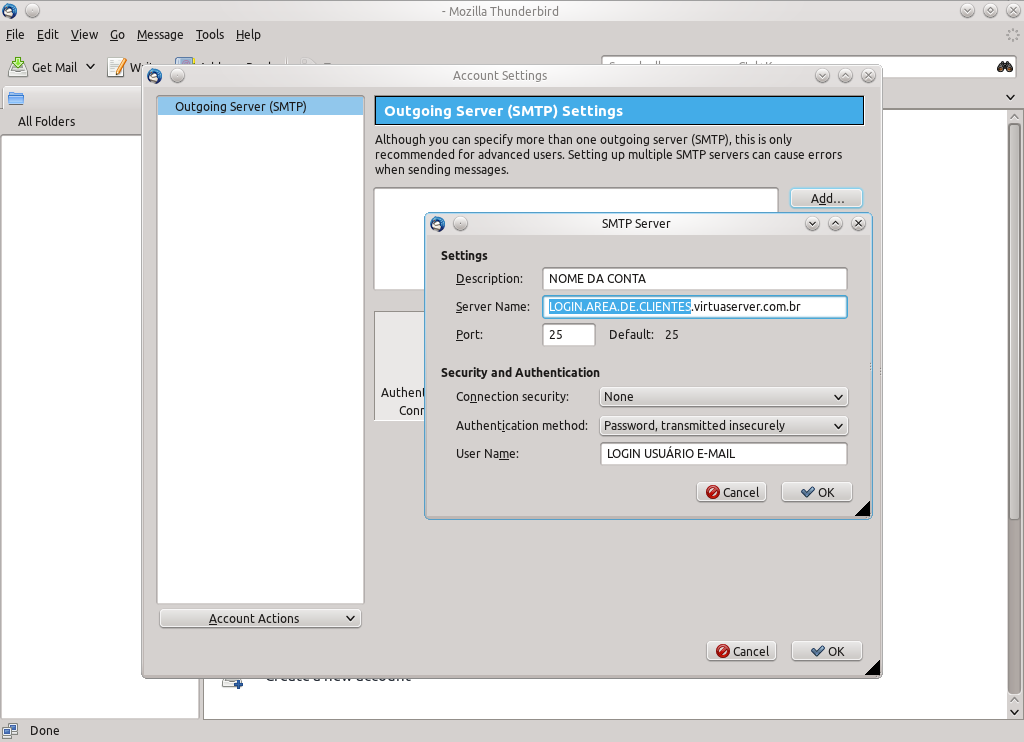This screenshot has width=1024, height=742.
Task: Click the Write message pencil icon
Action: tap(116, 67)
